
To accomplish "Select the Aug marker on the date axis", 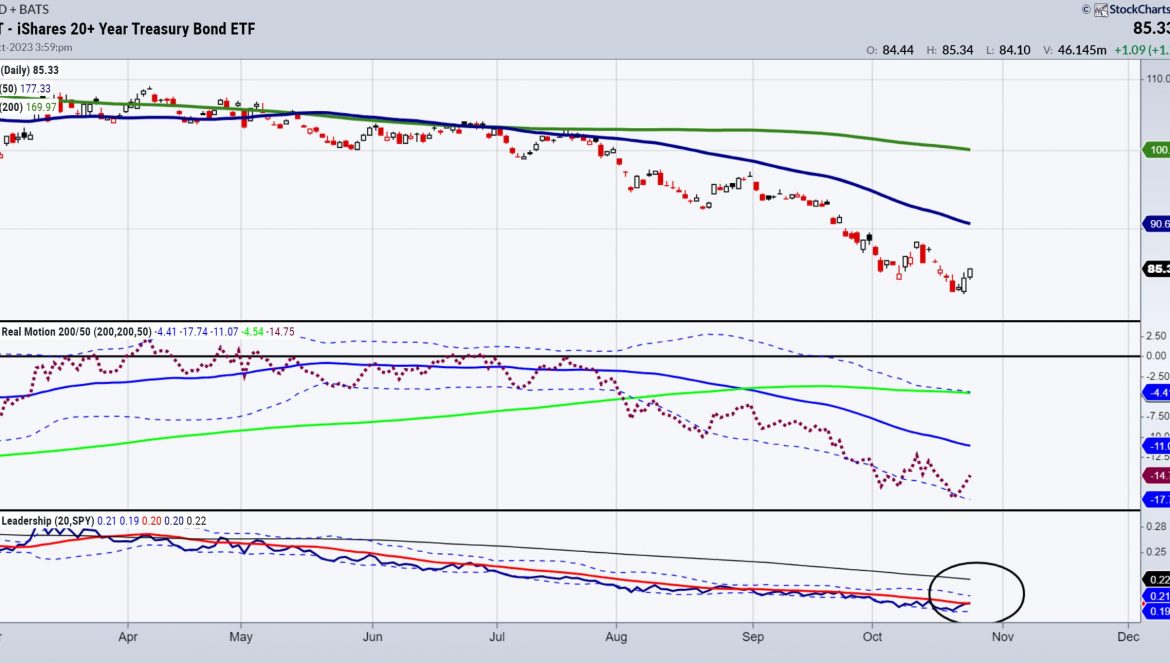I will pyautogui.click(x=616, y=637).
